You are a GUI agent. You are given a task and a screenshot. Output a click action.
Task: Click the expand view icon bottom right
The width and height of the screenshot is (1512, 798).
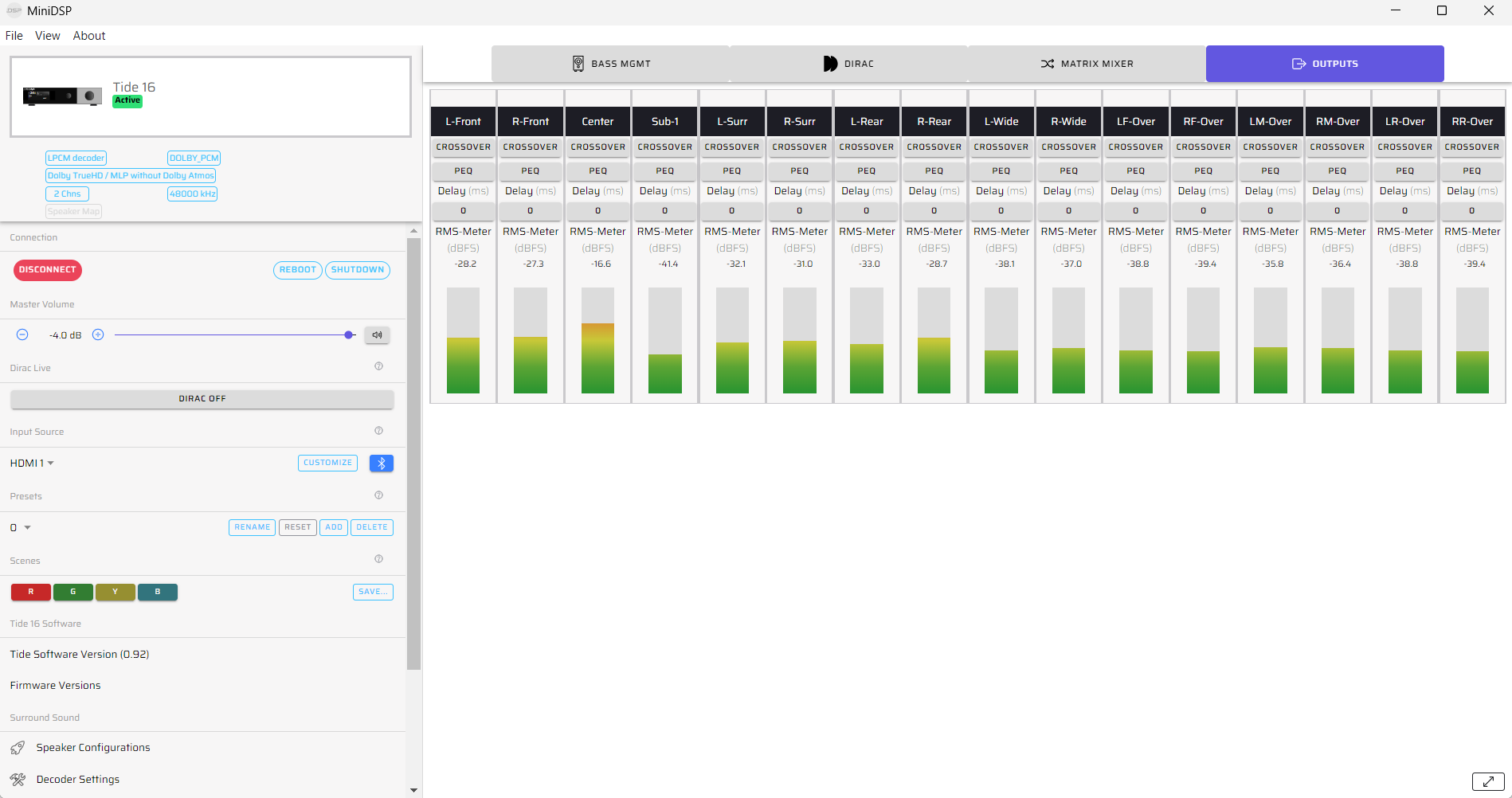coord(1487,781)
